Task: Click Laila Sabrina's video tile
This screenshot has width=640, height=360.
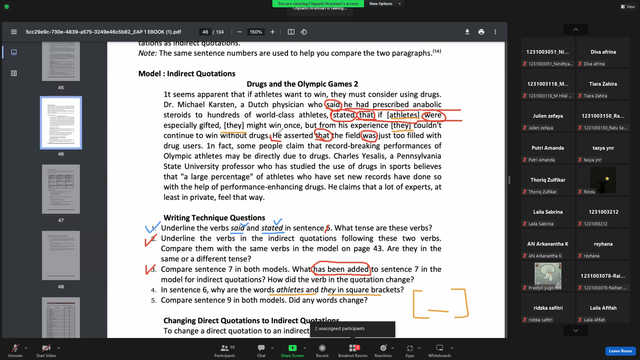Action: pos(548,212)
